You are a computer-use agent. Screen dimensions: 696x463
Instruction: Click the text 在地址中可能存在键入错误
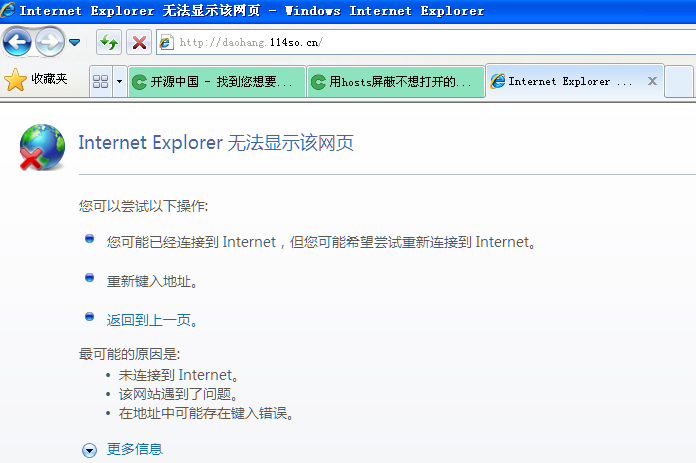click(x=206, y=413)
